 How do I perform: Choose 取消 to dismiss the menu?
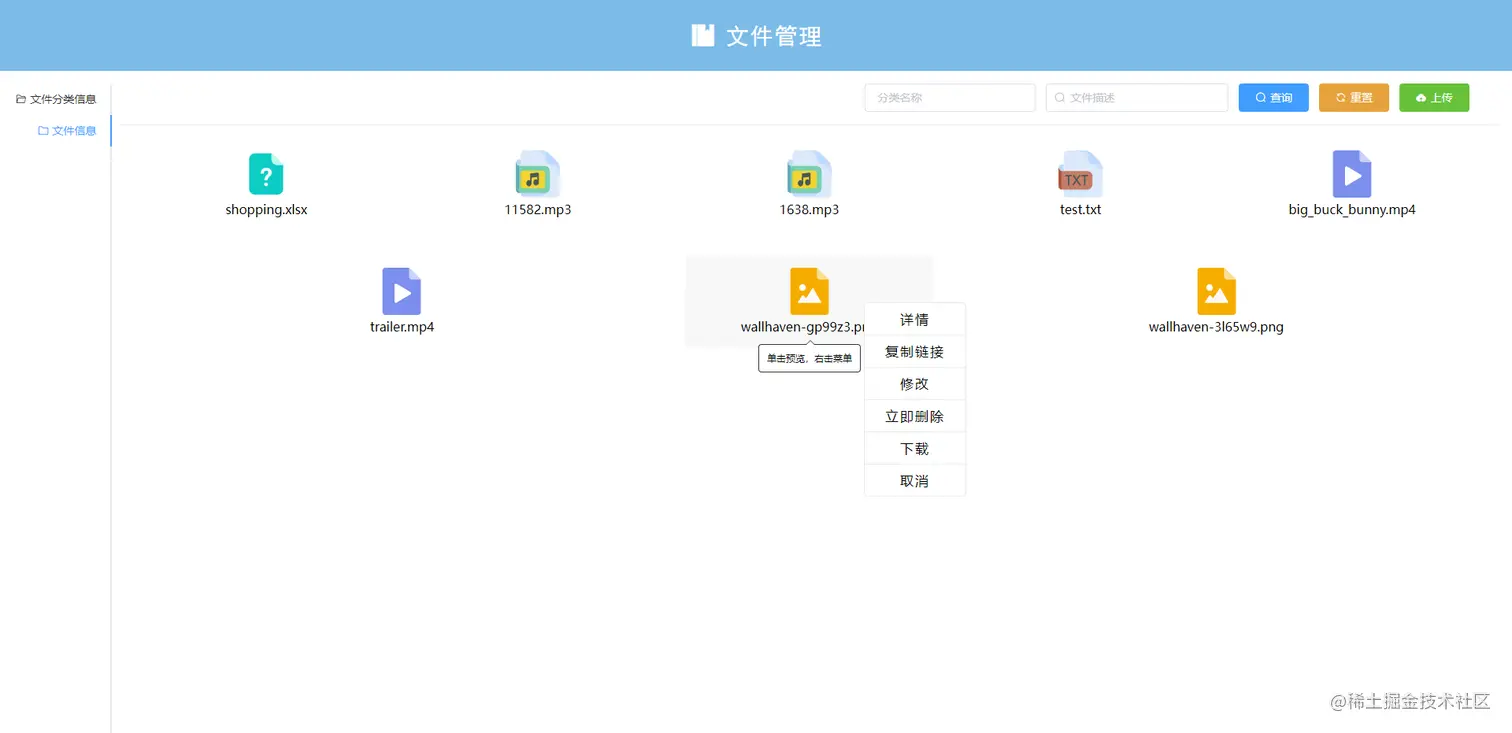[x=913, y=480]
